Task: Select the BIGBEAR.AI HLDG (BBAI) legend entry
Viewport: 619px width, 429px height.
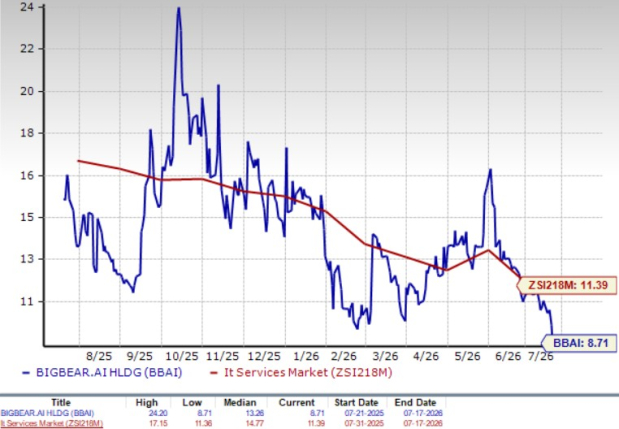Action: point(102,372)
